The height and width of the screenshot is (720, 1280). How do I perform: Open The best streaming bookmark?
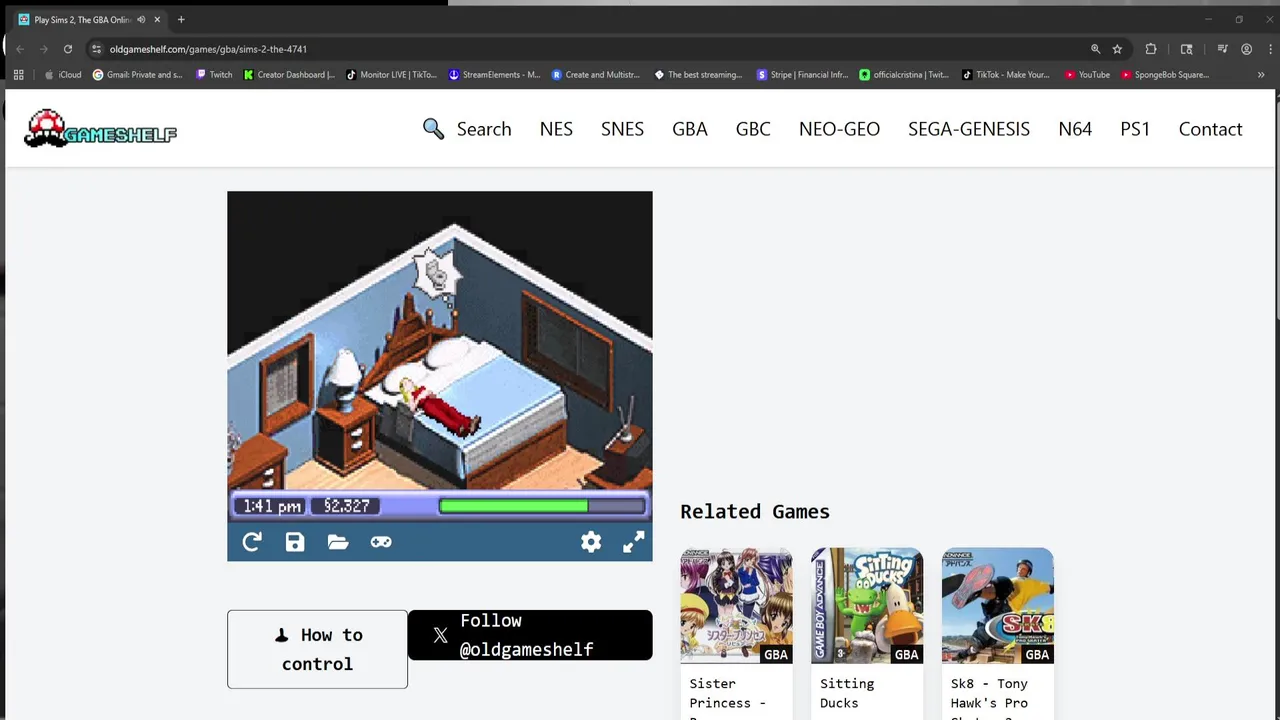(698, 75)
